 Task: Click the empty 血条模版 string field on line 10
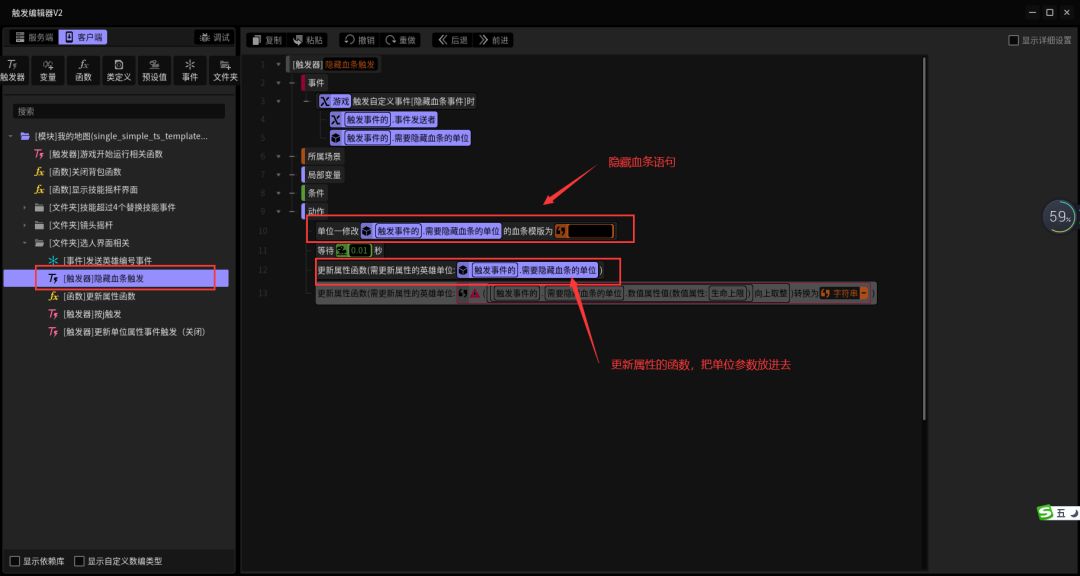coord(590,231)
